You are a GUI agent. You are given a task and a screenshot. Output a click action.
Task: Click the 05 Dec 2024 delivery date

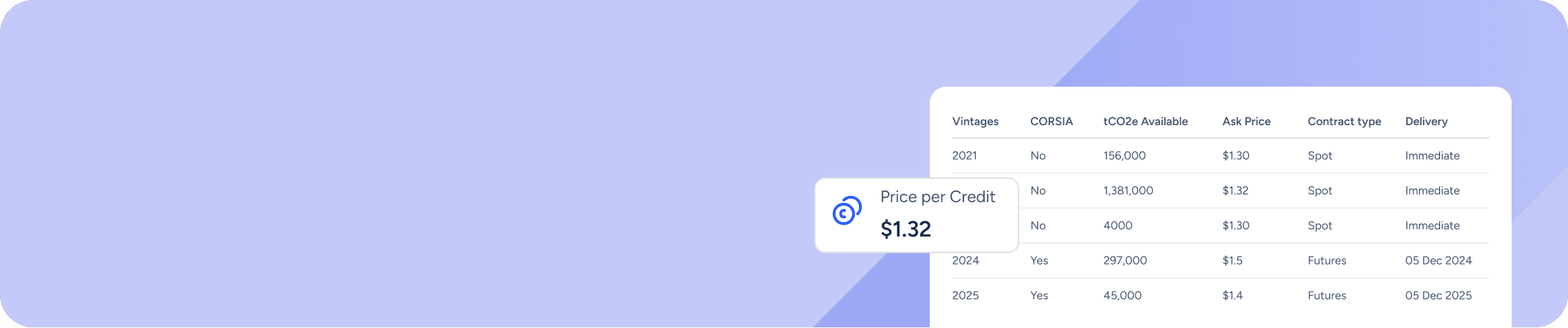pos(1438,261)
